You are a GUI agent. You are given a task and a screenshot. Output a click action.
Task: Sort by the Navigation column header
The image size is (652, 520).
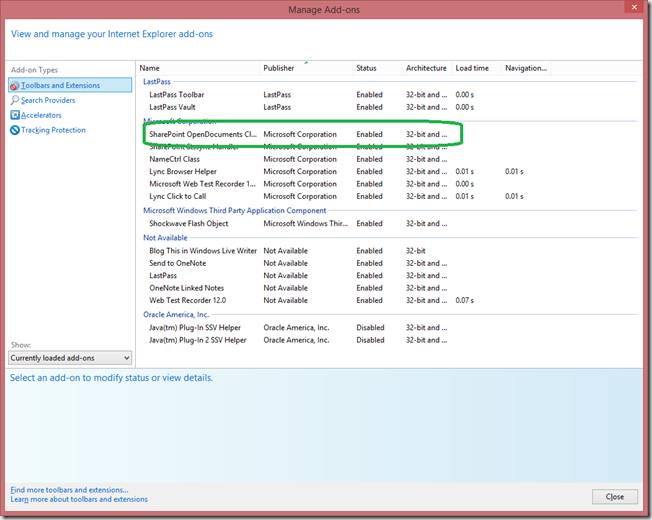point(526,68)
